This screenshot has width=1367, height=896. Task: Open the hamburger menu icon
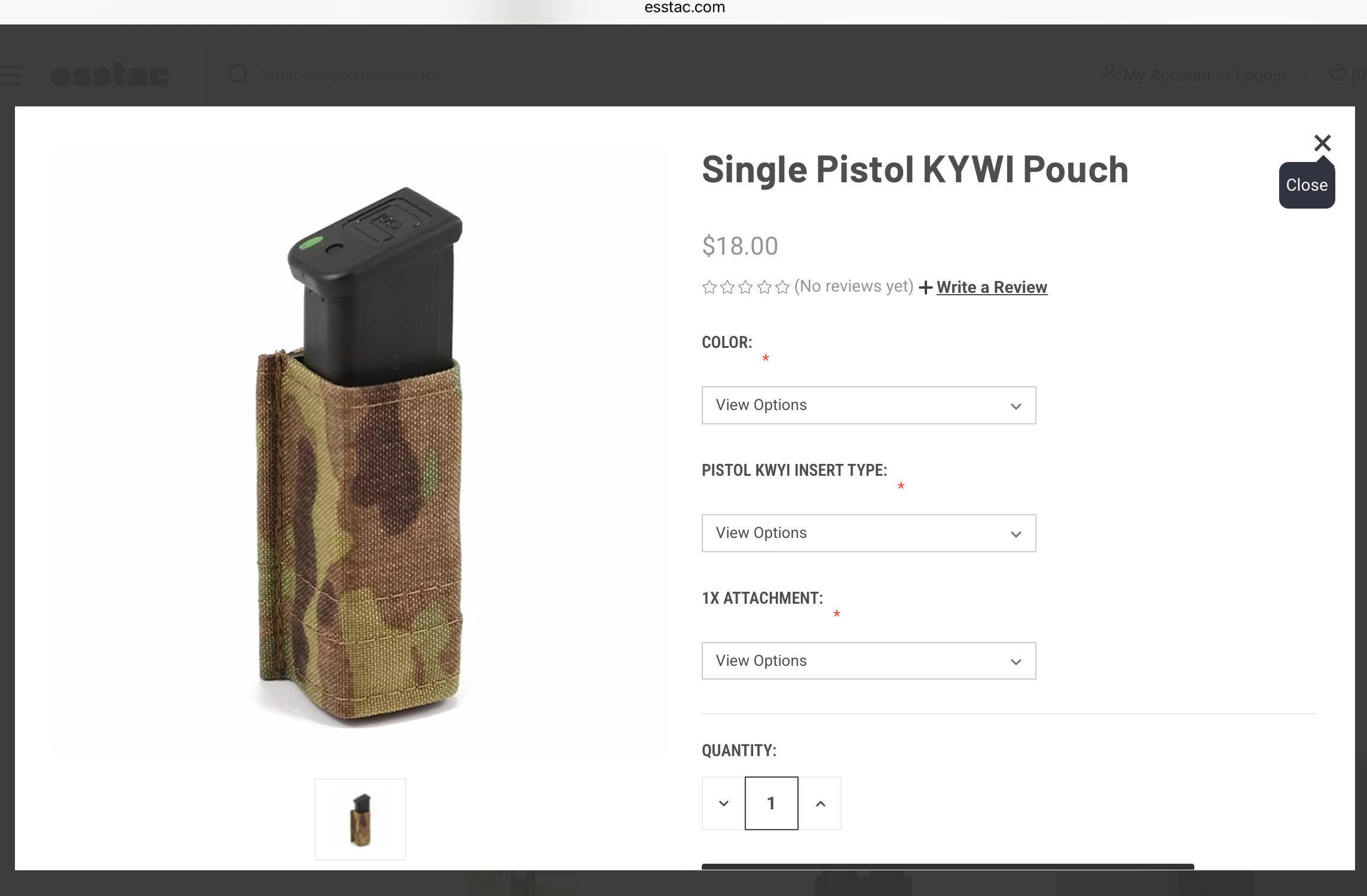[10, 75]
